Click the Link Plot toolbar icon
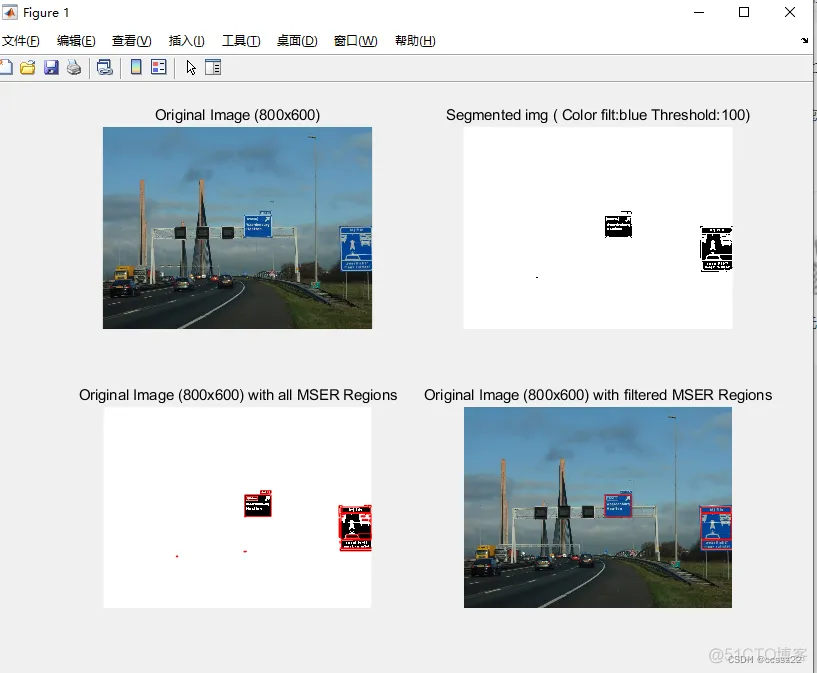 click(105, 67)
